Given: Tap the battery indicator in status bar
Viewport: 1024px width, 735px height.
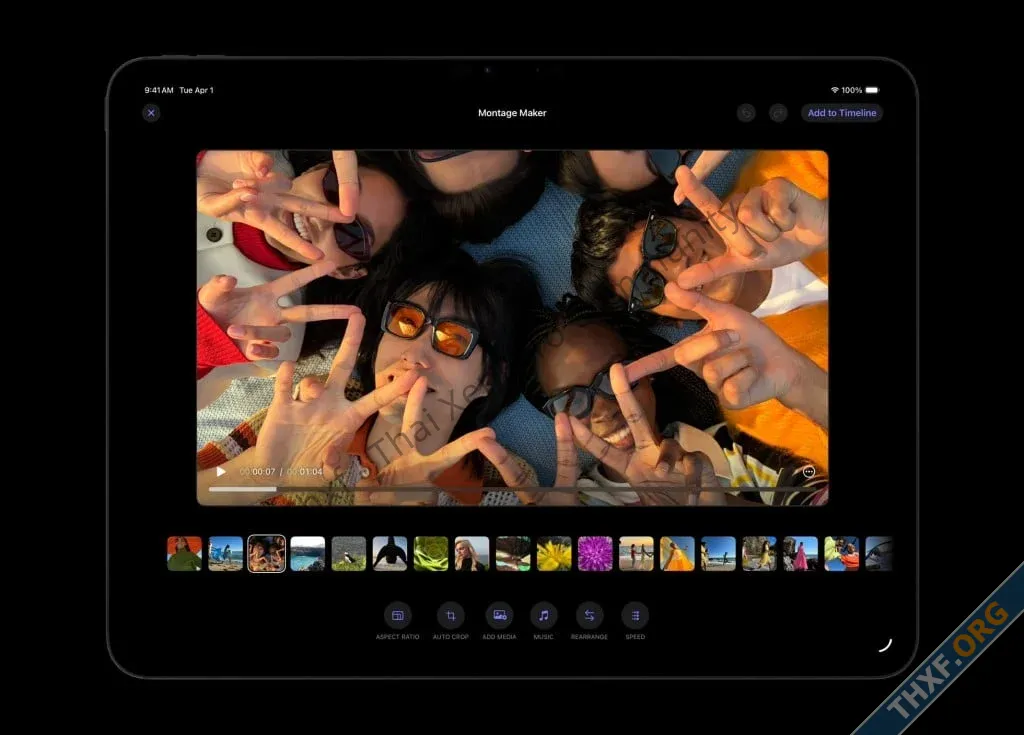Looking at the screenshot, I should (x=872, y=90).
